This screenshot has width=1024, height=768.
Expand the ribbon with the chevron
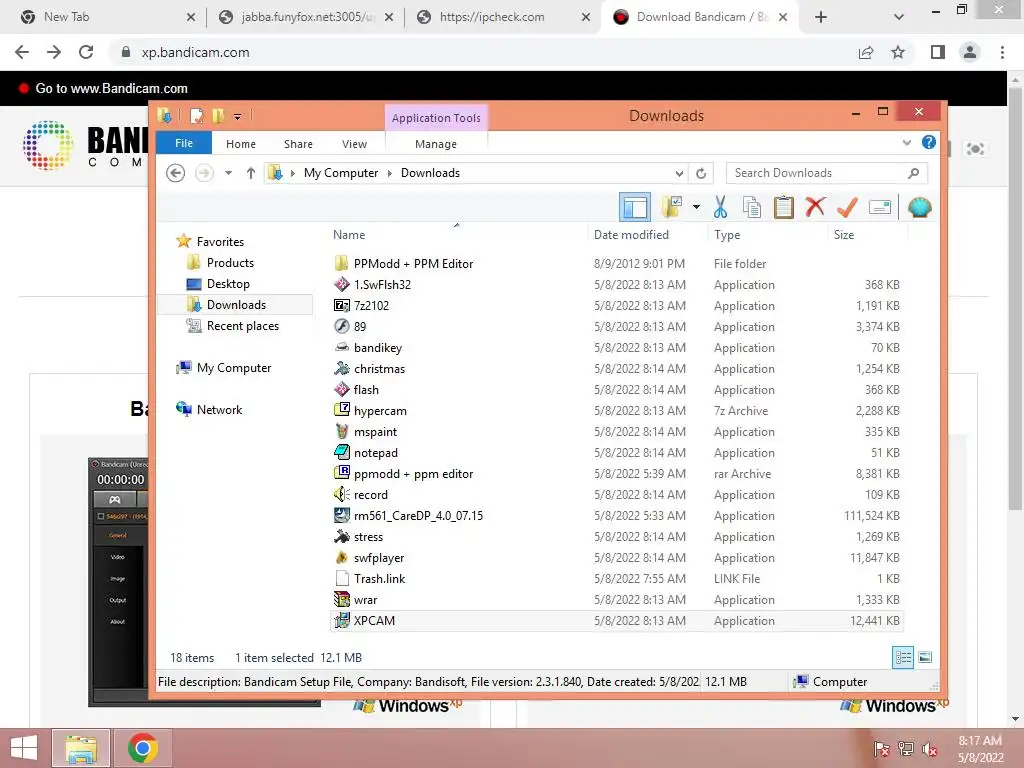(906, 142)
